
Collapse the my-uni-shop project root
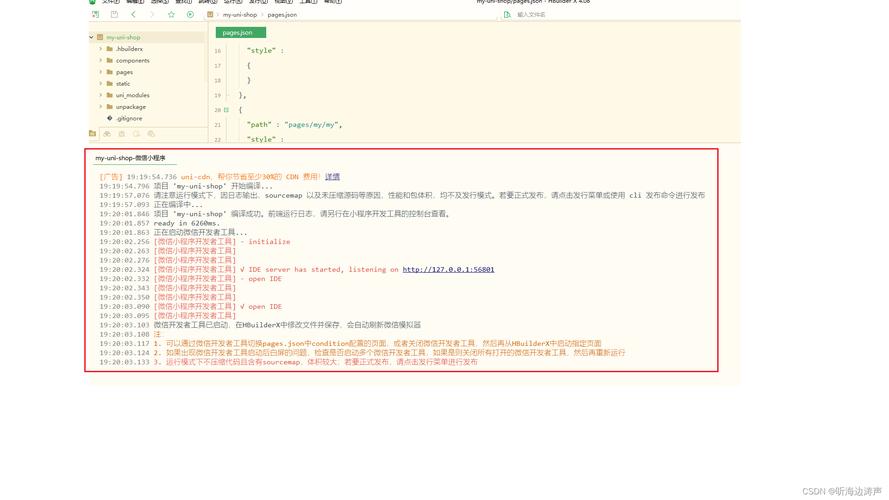click(x=91, y=37)
